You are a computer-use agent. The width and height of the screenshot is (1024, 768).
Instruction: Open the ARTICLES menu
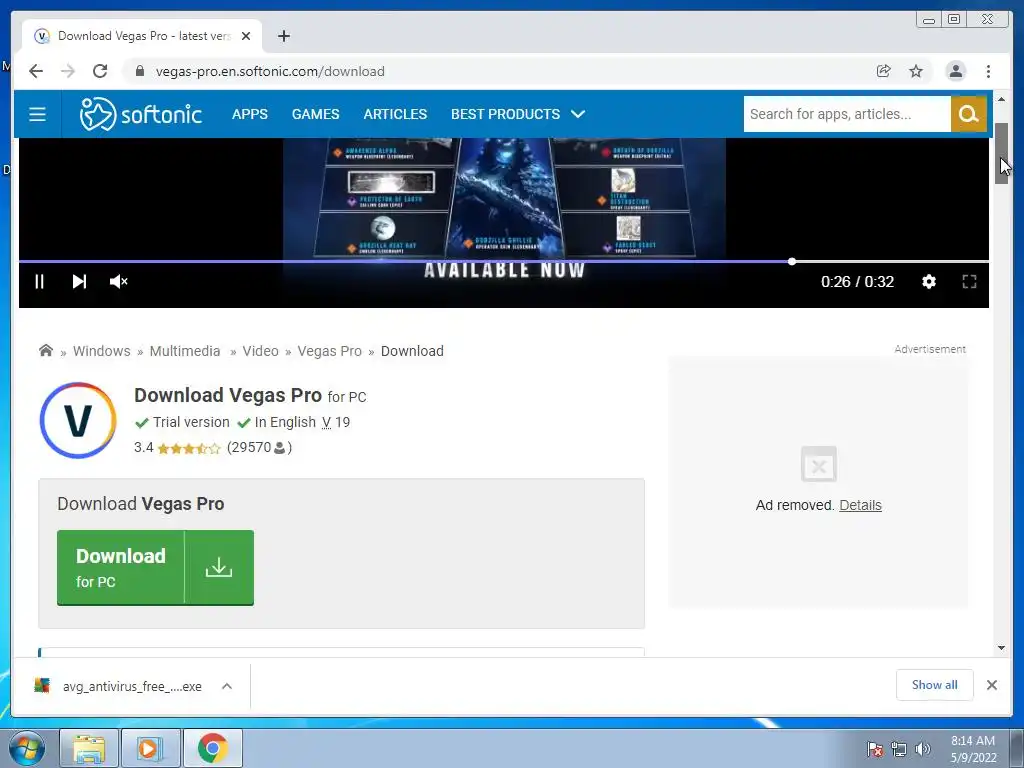395,114
